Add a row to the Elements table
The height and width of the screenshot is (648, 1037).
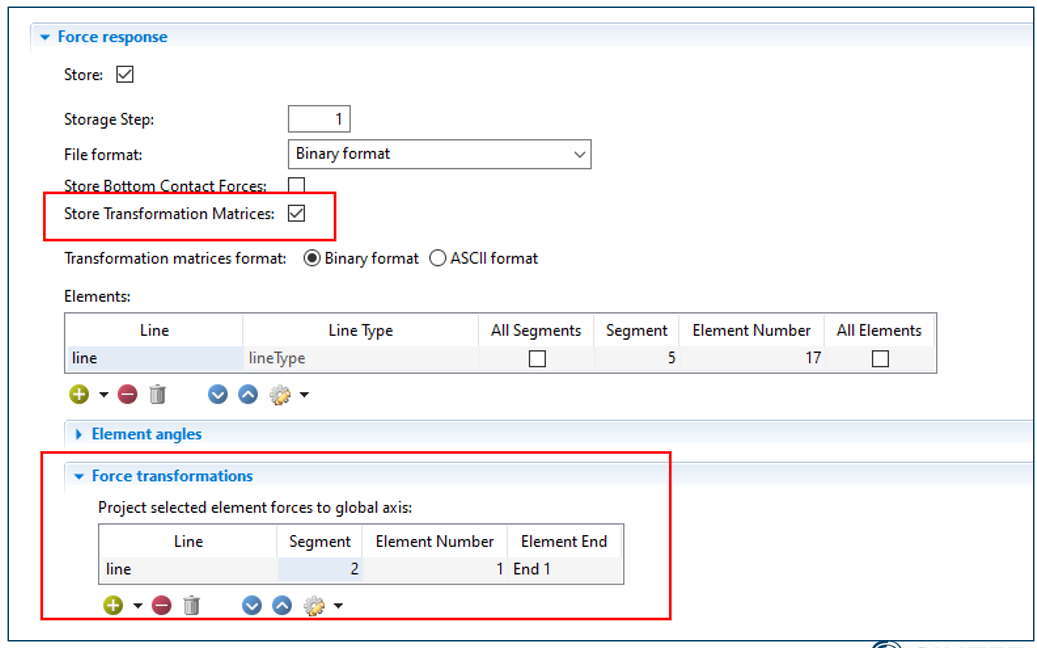79,395
